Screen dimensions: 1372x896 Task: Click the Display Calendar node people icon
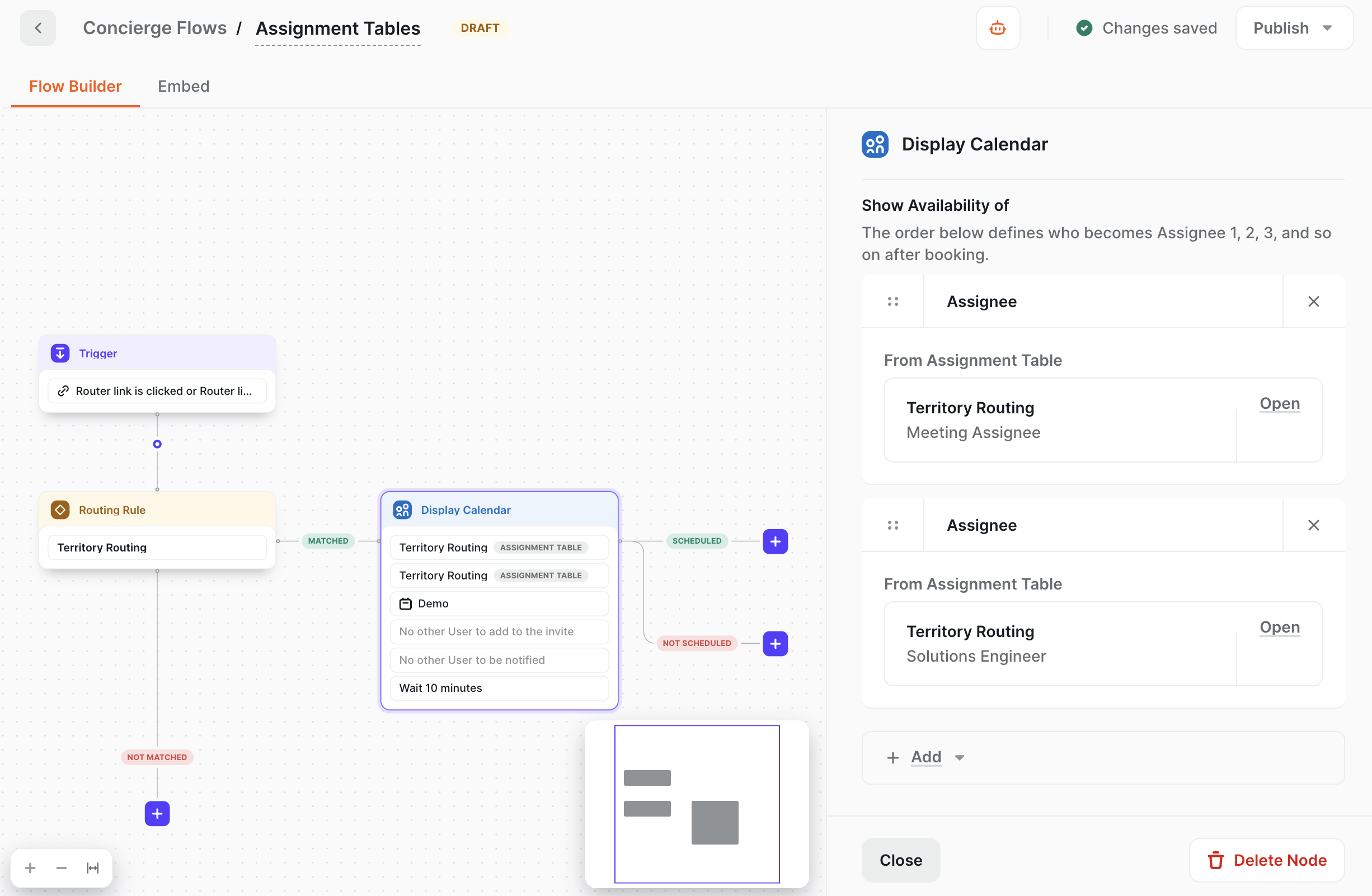coord(402,510)
